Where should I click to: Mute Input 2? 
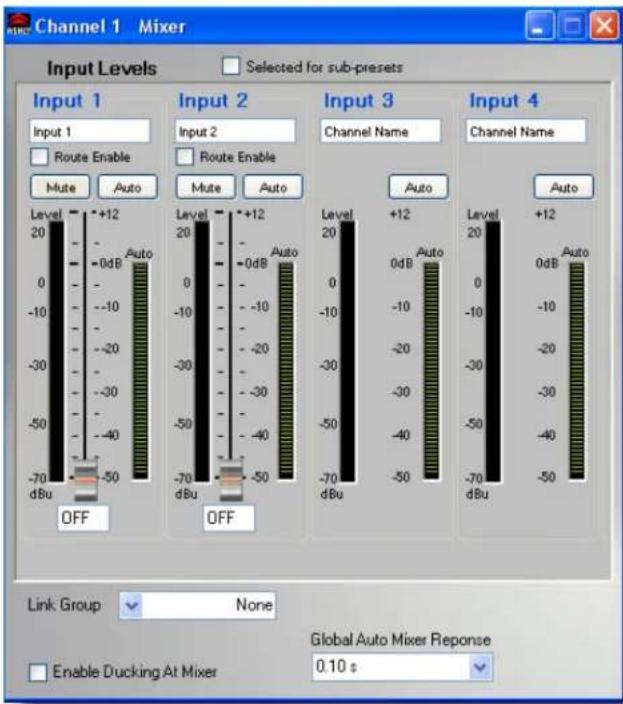point(206,187)
